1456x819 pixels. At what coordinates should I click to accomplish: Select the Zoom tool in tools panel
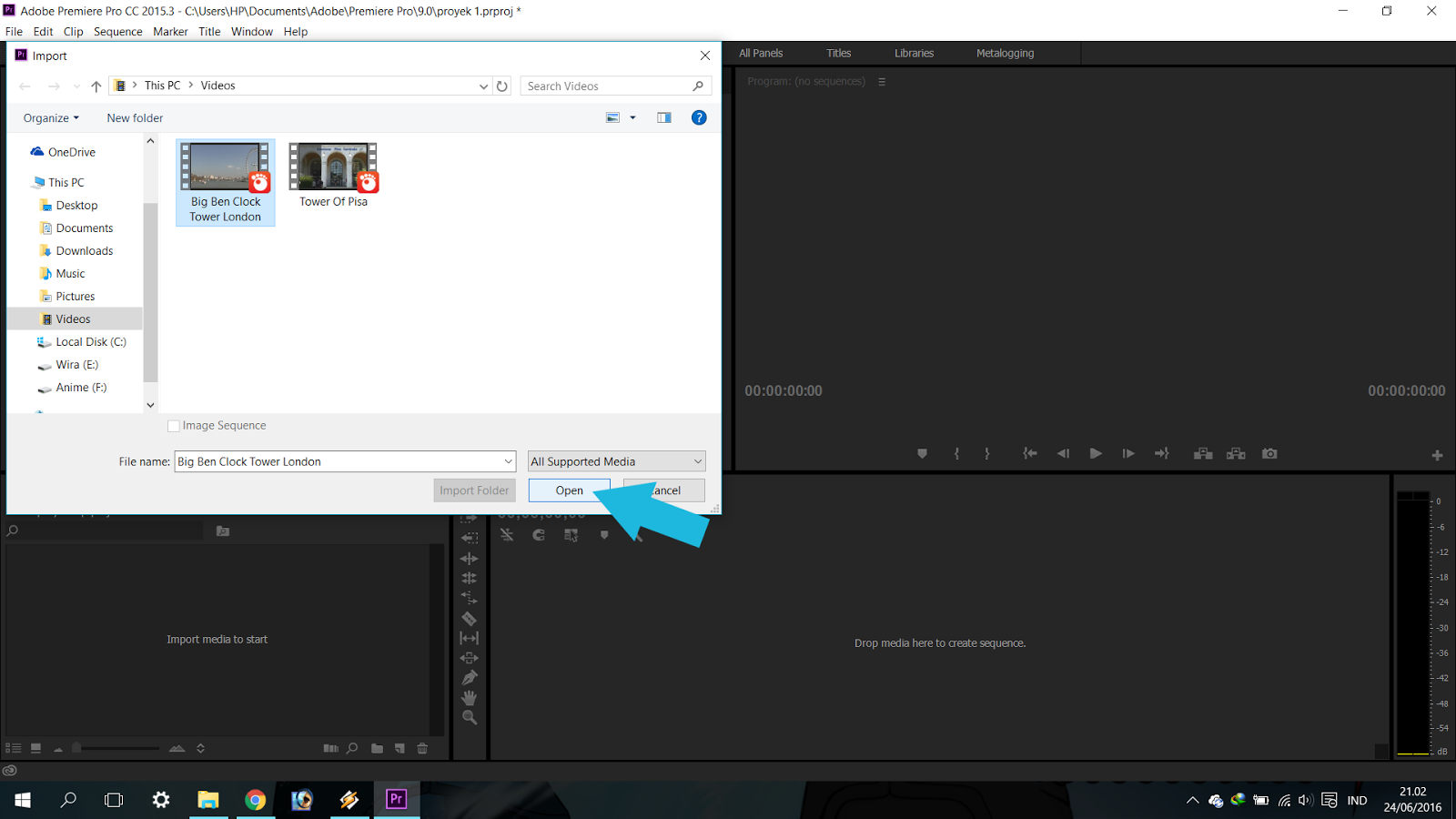[470, 718]
